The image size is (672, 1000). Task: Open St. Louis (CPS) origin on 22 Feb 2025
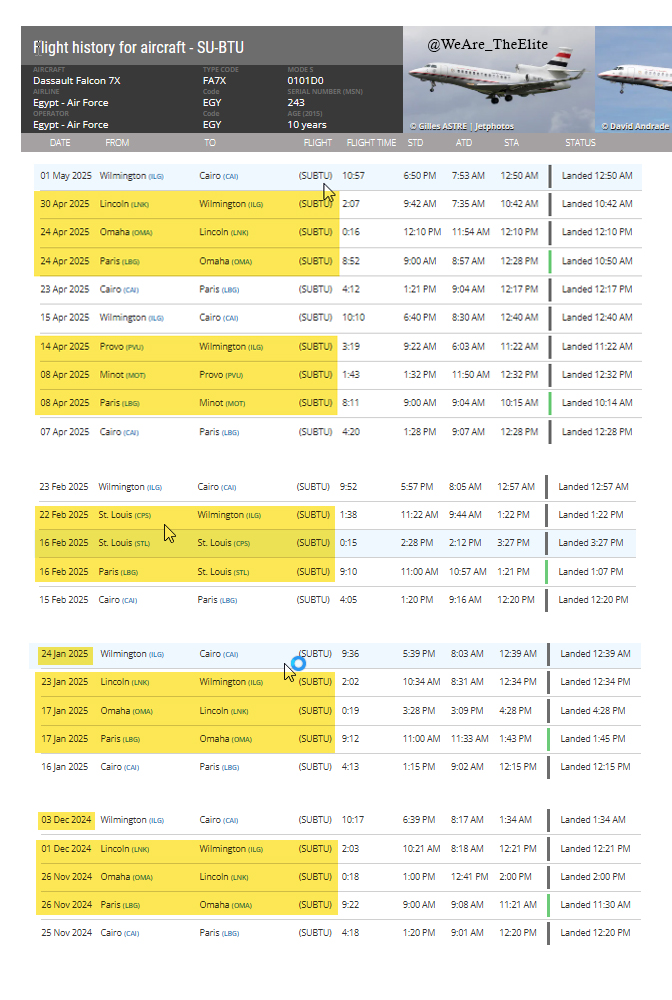[x=123, y=515]
